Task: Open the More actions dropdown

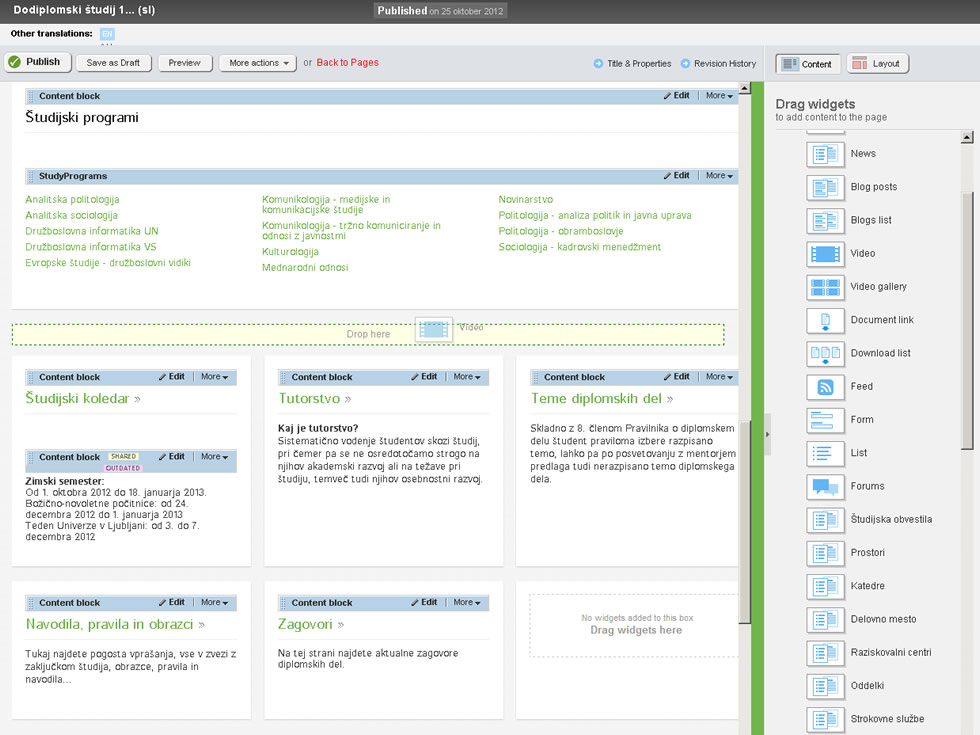Action: point(258,63)
